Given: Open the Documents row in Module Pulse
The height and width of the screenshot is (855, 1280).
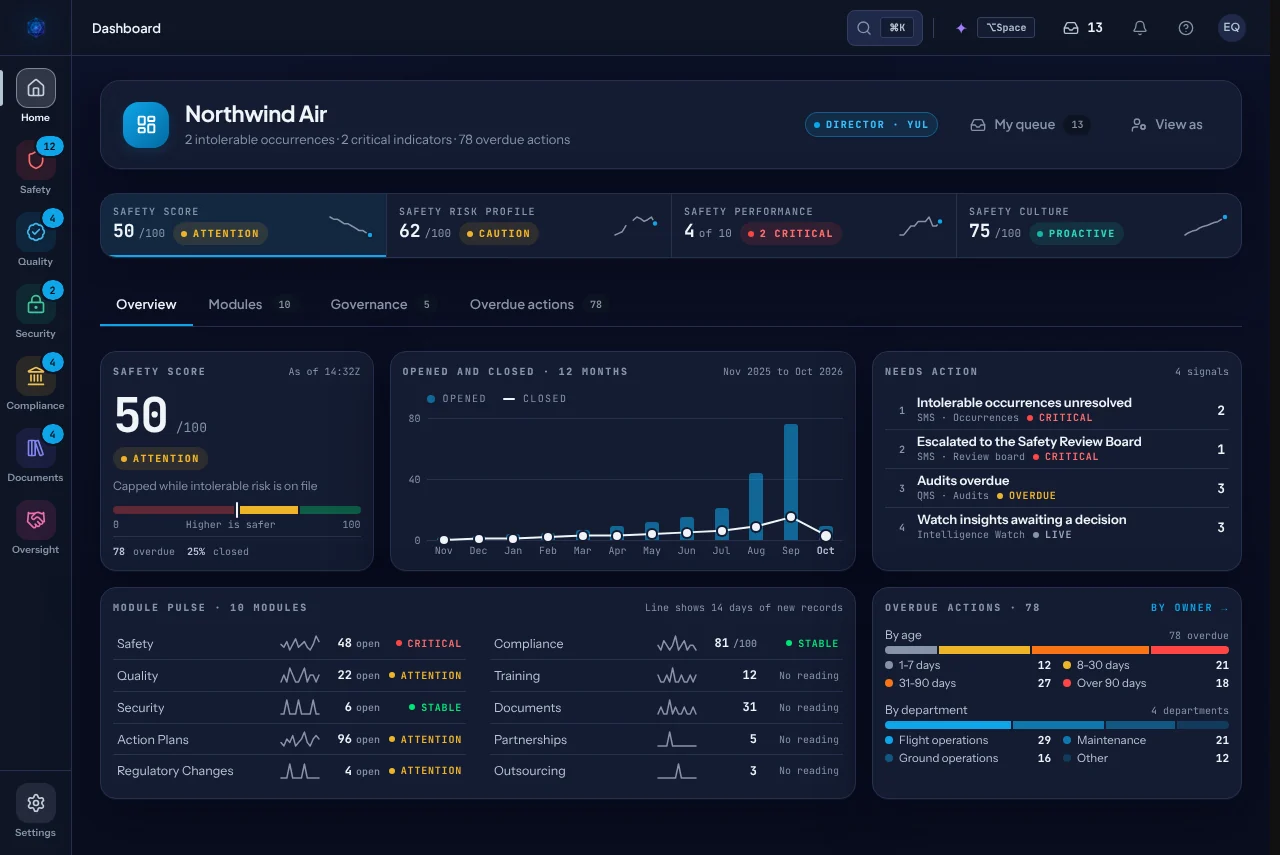Looking at the screenshot, I should tap(666, 708).
